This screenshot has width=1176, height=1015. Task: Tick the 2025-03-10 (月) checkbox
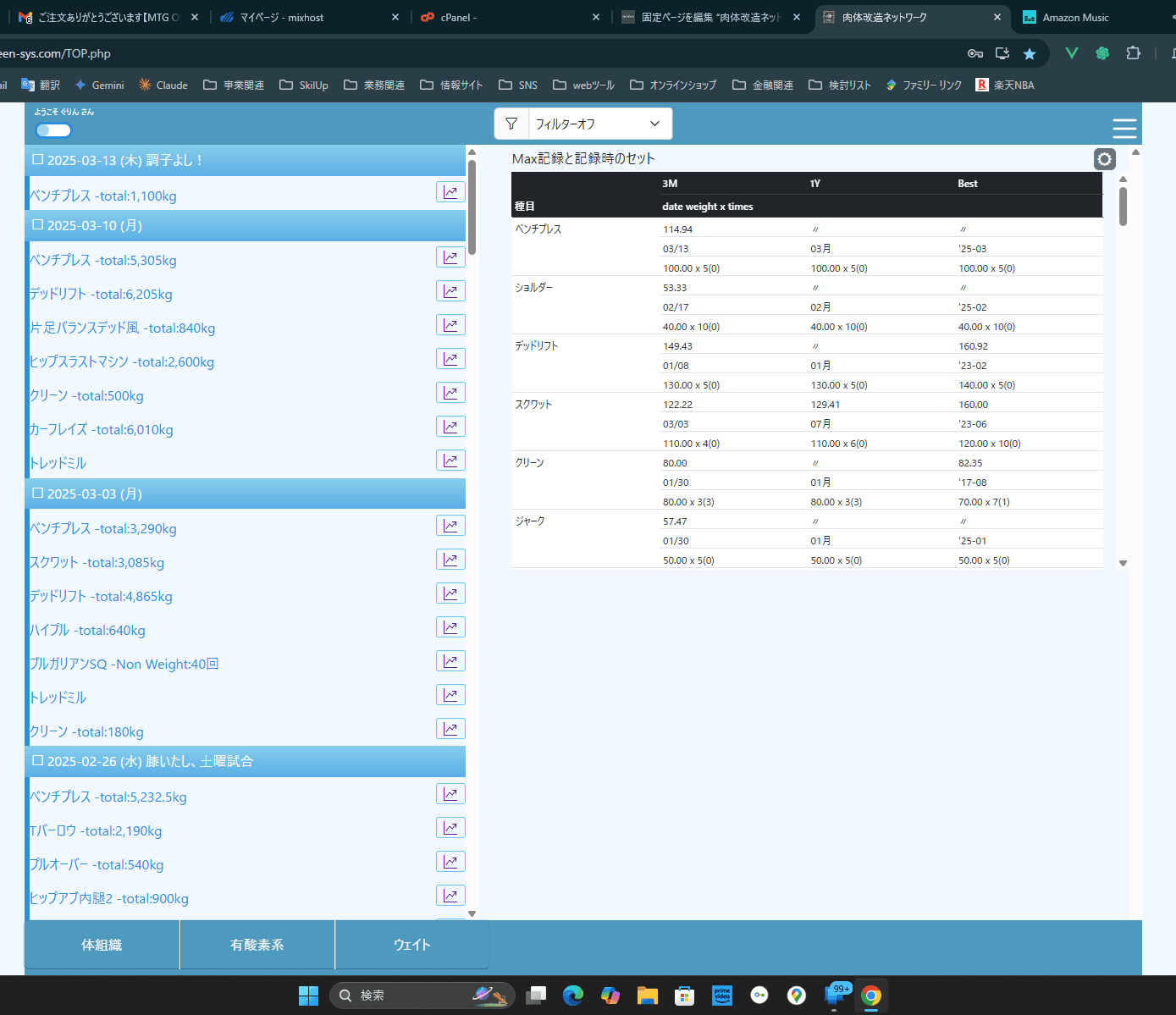[37, 224]
